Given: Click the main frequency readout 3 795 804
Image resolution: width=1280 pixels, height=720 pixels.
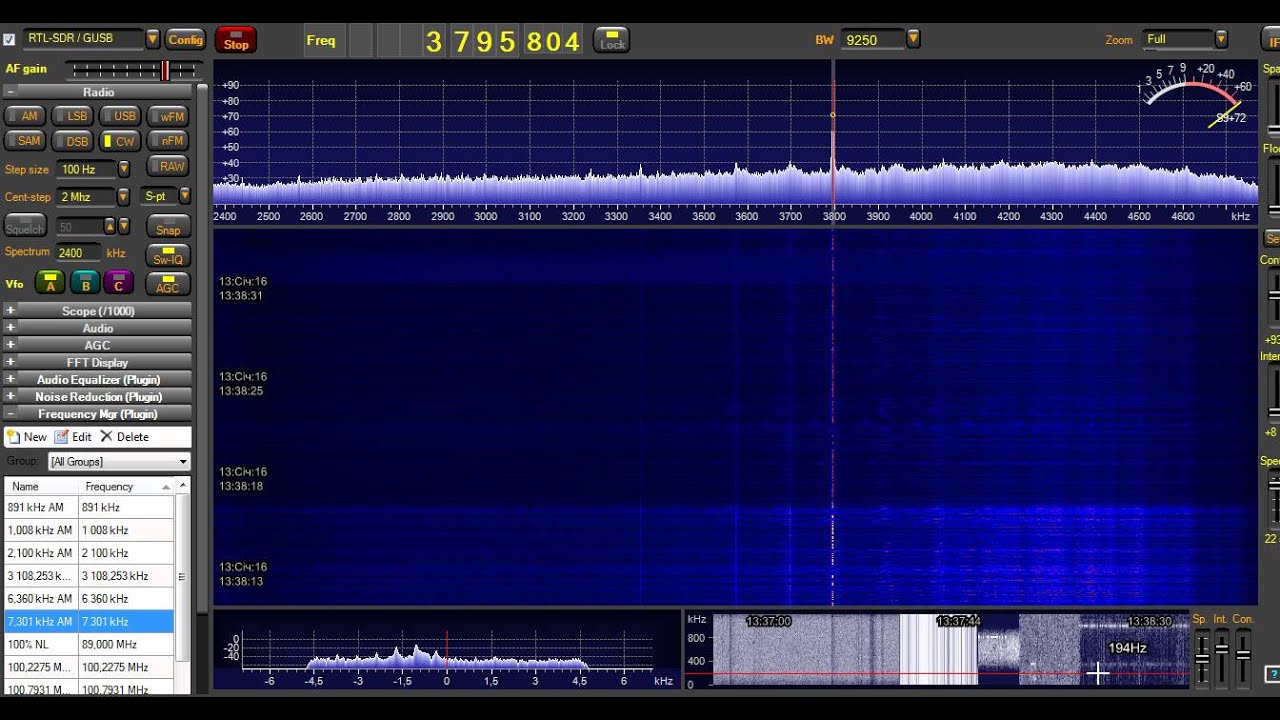Looking at the screenshot, I should tap(502, 41).
